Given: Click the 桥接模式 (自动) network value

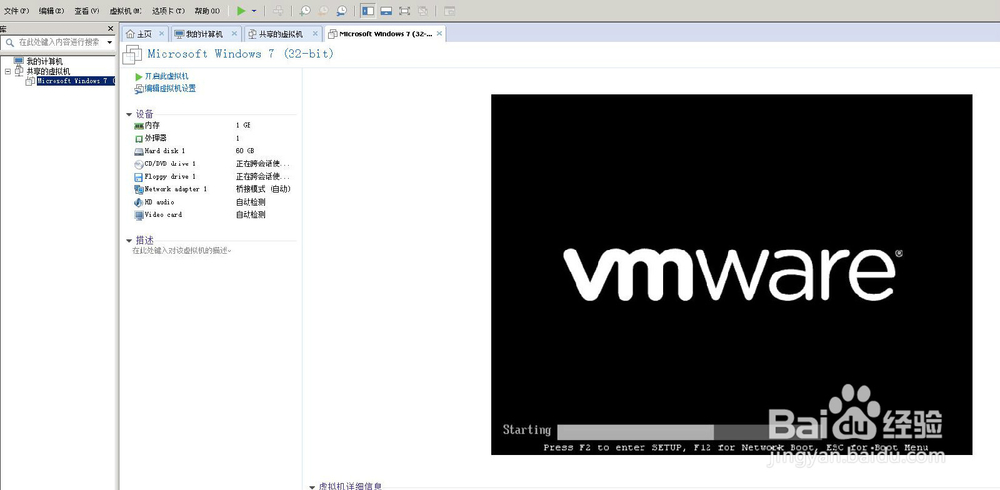Looking at the screenshot, I should click(x=263, y=189).
